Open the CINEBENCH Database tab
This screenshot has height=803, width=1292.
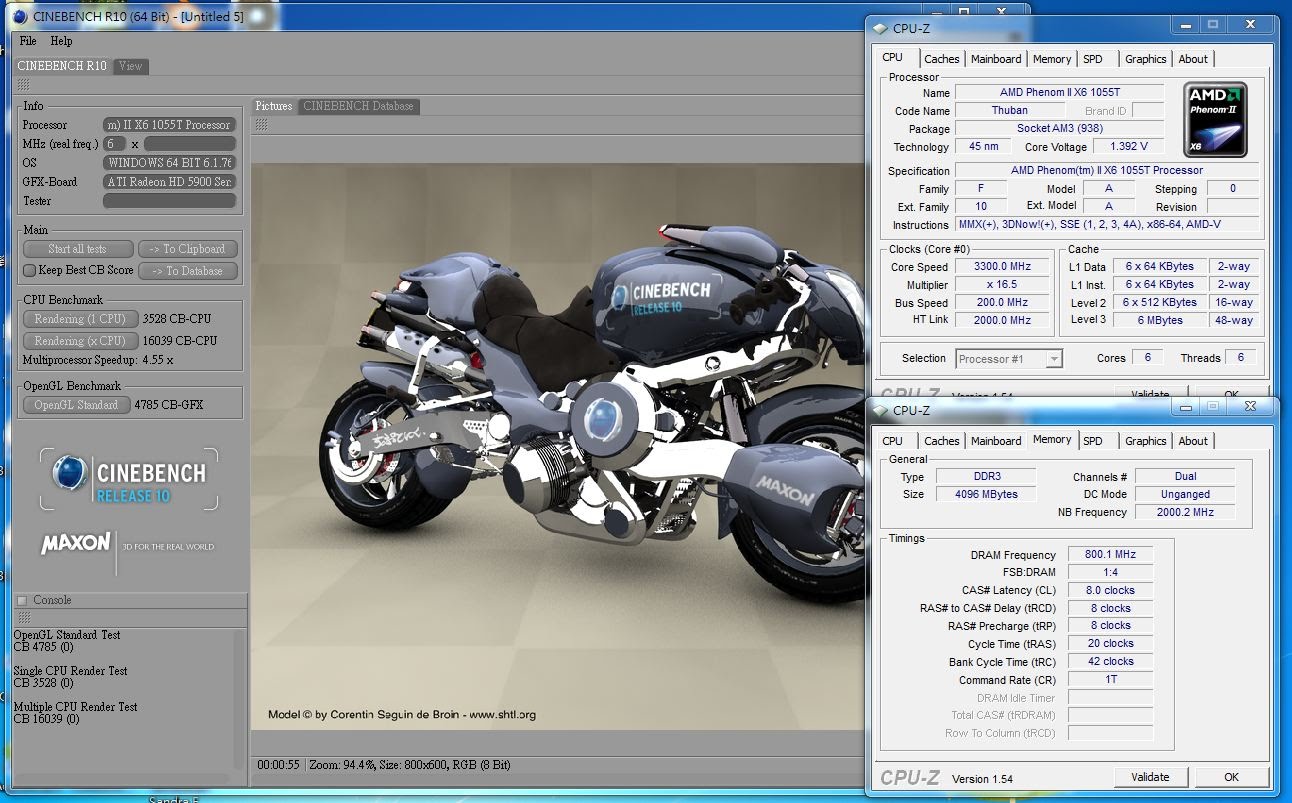click(359, 106)
